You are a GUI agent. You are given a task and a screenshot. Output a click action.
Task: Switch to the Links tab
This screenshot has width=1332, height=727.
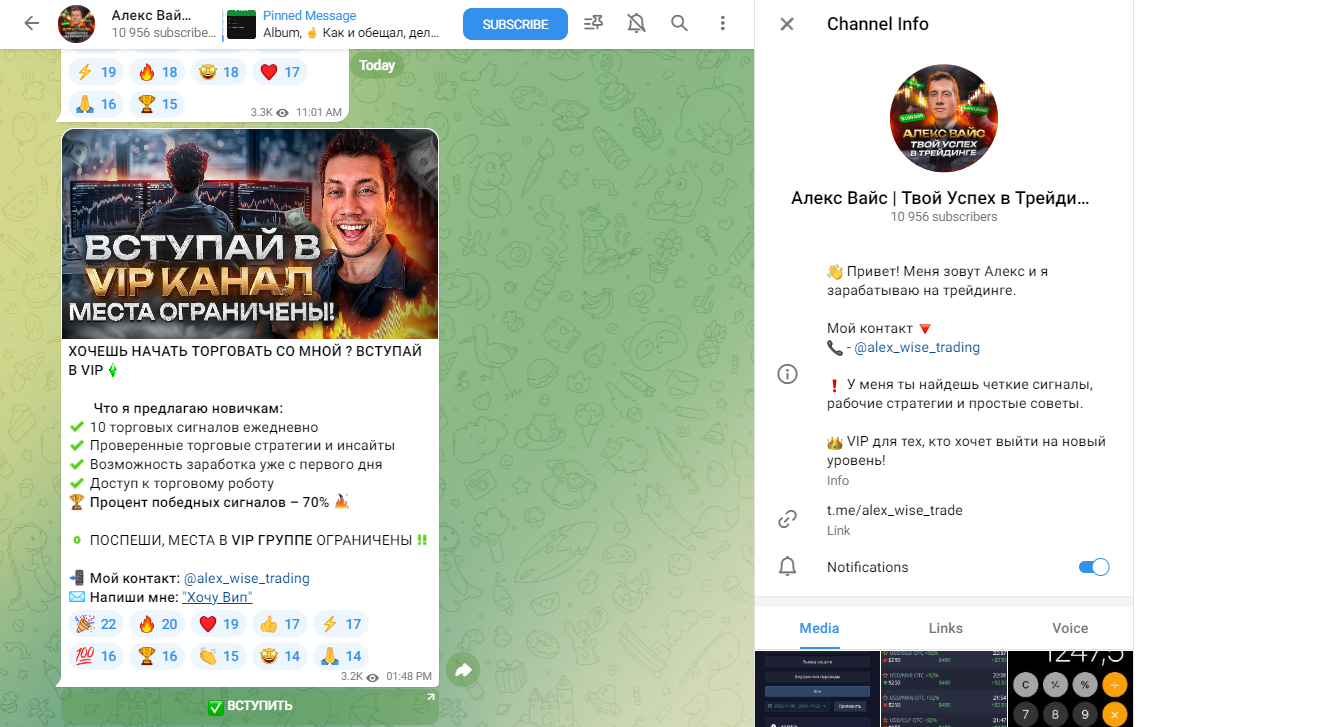945,628
